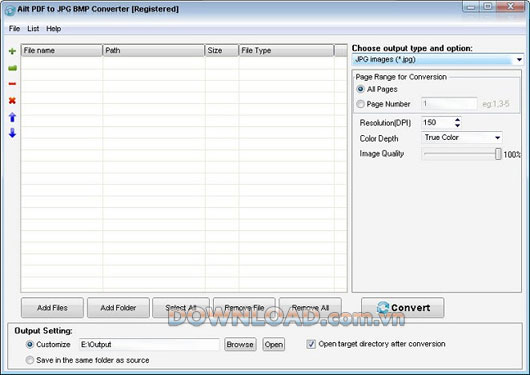
Task: Click the Add Folder button
Action: [118, 308]
